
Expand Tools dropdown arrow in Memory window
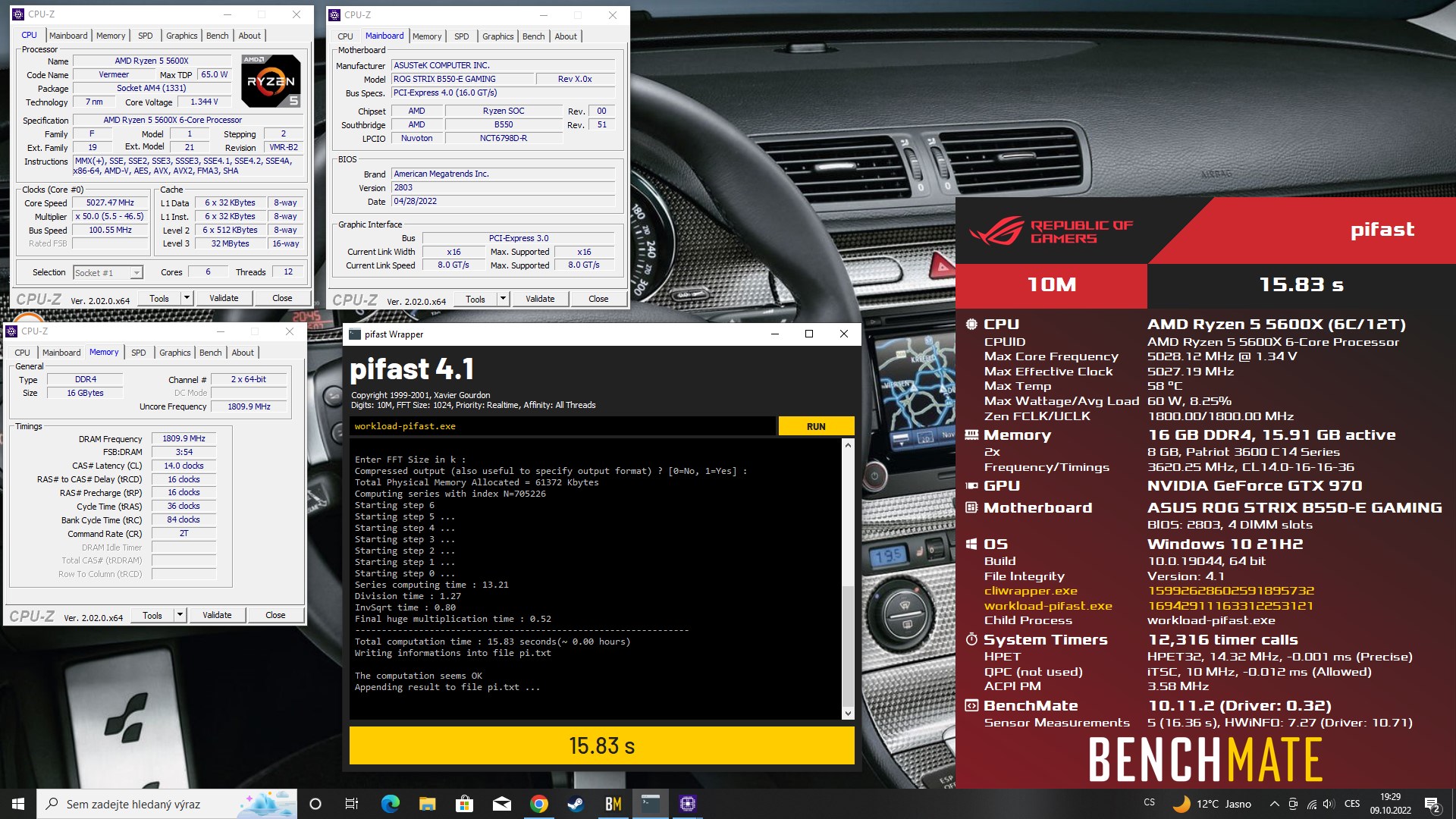tap(180, 615)
